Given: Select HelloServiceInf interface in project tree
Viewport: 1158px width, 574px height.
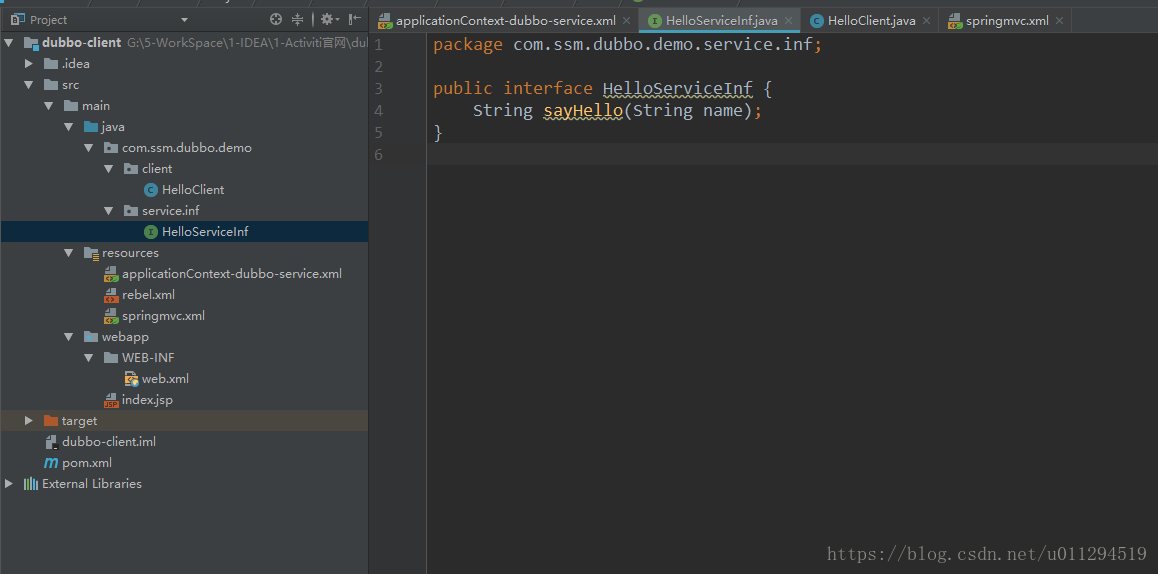Looking at the screenshot, I should [x=205, y=232].
